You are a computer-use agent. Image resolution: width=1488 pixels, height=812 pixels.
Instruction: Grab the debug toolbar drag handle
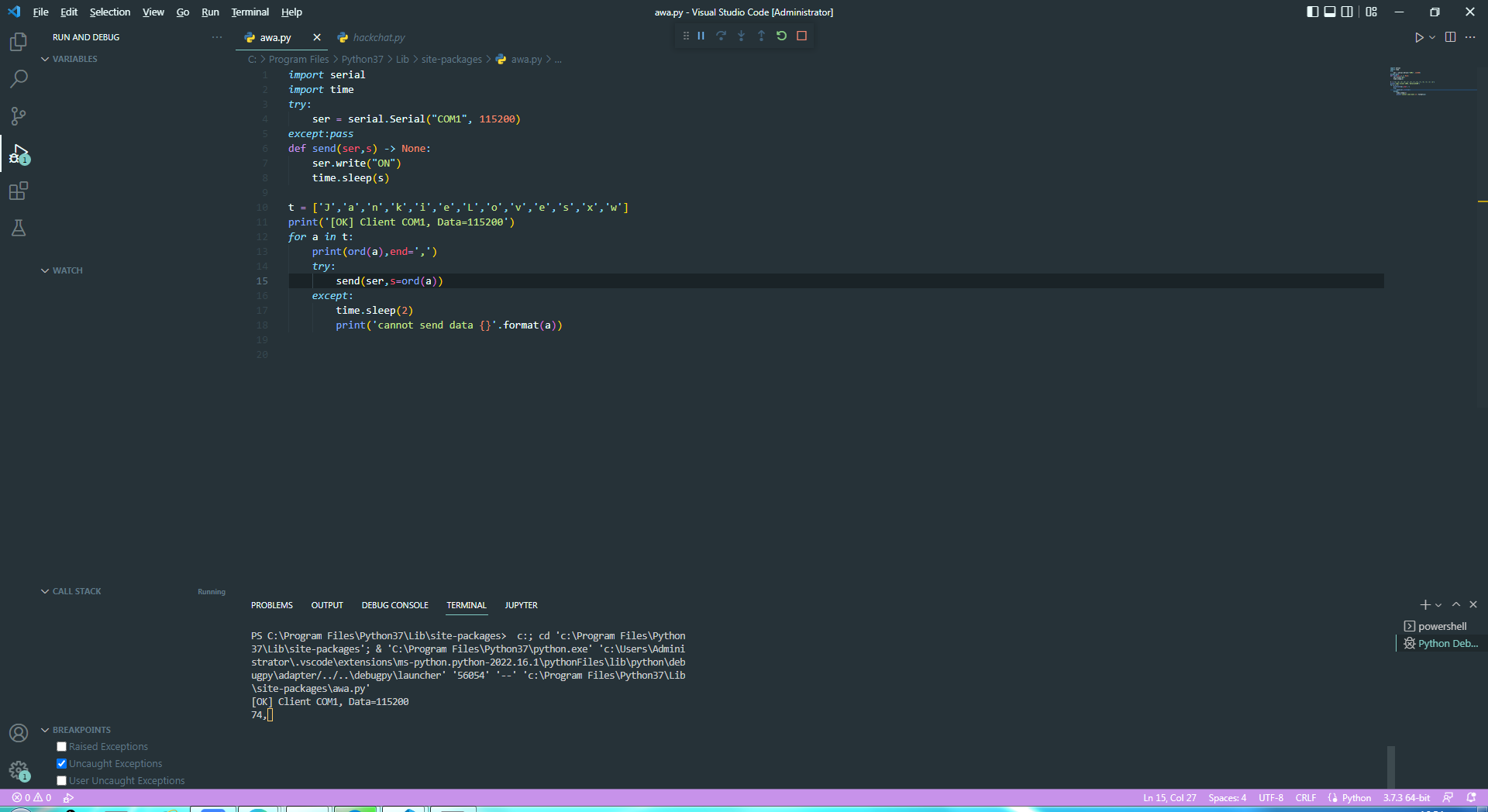coord(686,36)
